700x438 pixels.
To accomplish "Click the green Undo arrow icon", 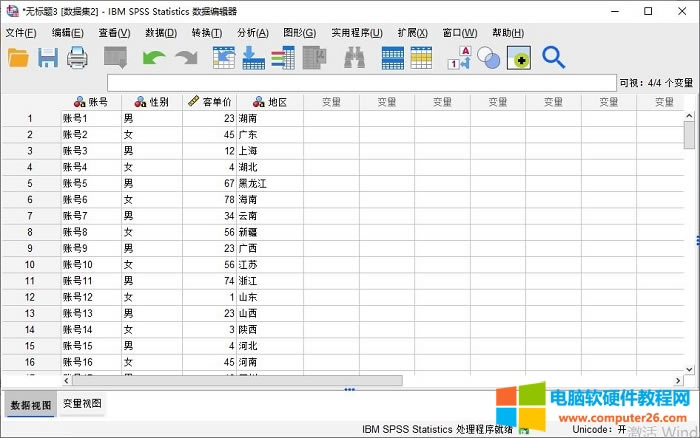I will coord(153,58).
